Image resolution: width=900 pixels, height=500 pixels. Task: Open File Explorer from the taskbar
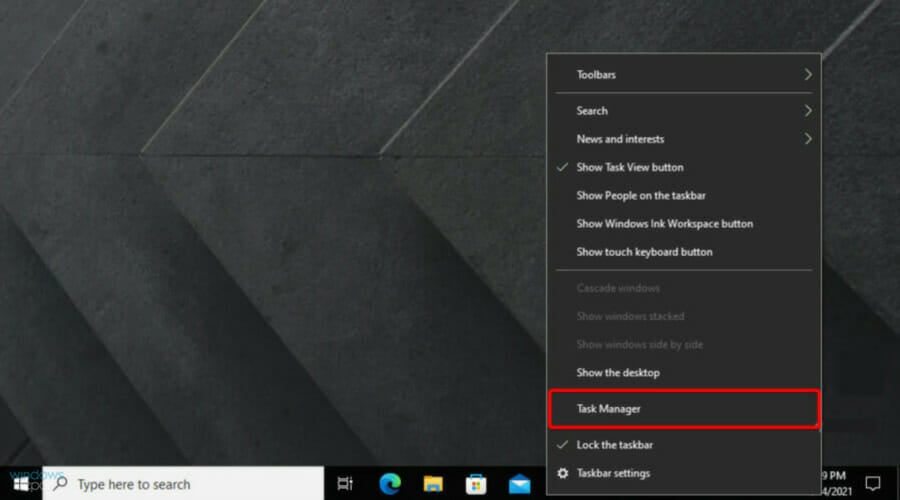pyautogui.click(x=433, y=484)
